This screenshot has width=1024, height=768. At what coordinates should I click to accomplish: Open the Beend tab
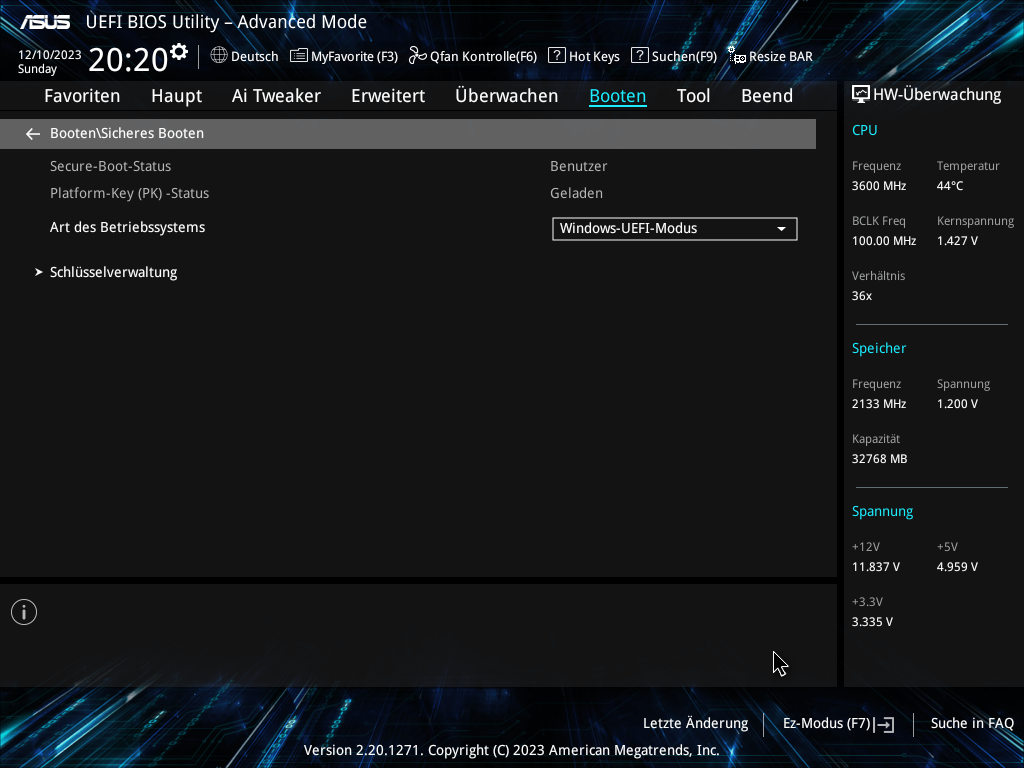coord(767,96)
